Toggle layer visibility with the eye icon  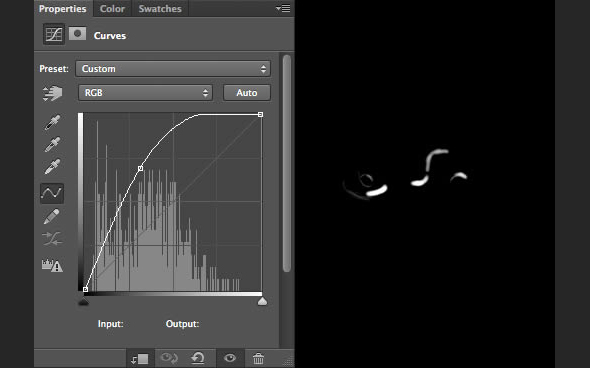coord(230,358)
